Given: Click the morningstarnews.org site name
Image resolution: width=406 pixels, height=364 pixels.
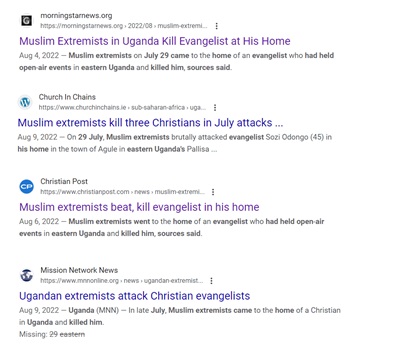Looking at the screenshot, I should pos(76,16).
